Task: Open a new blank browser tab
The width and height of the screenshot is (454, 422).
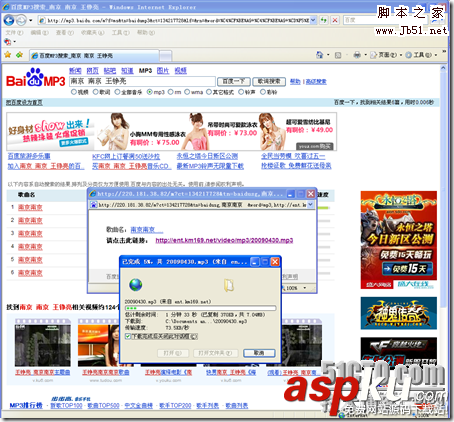Action: tap(166, 56)
